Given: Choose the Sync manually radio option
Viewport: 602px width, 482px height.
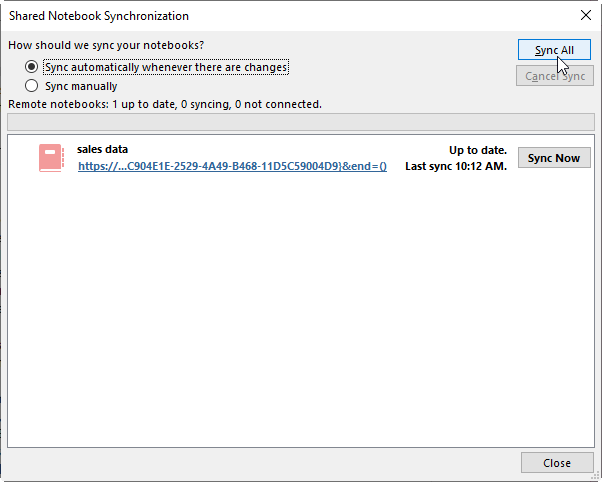Looking at the screenshot, I should [31, 86].
